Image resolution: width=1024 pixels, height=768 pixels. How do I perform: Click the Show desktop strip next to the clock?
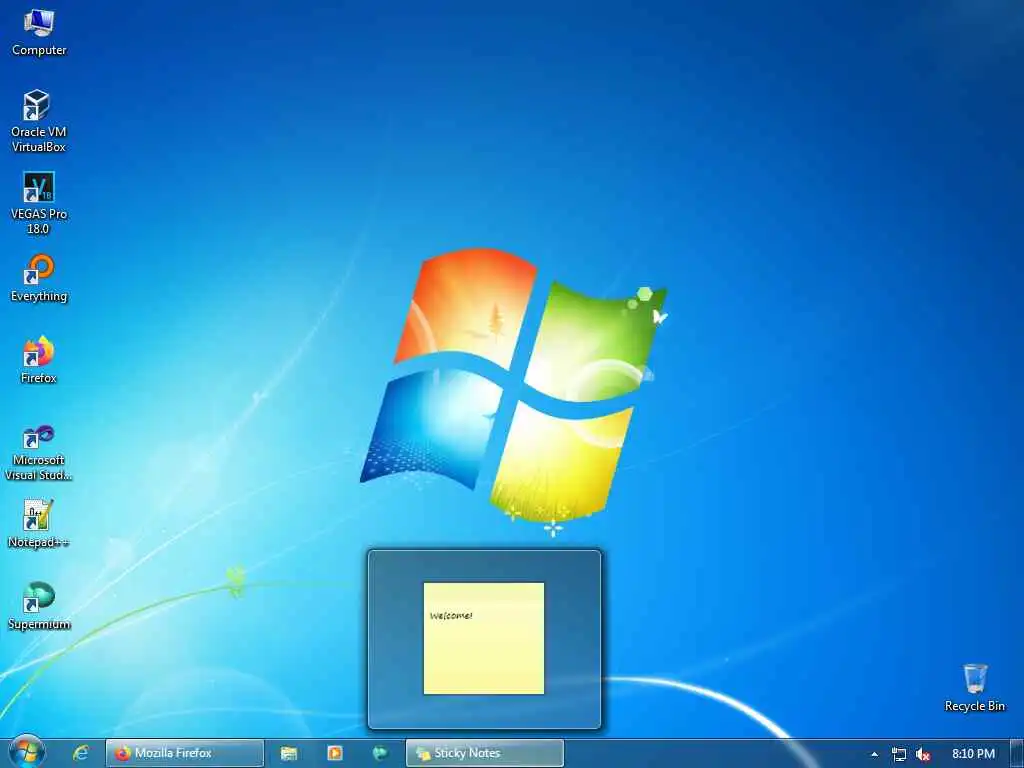1017,754
